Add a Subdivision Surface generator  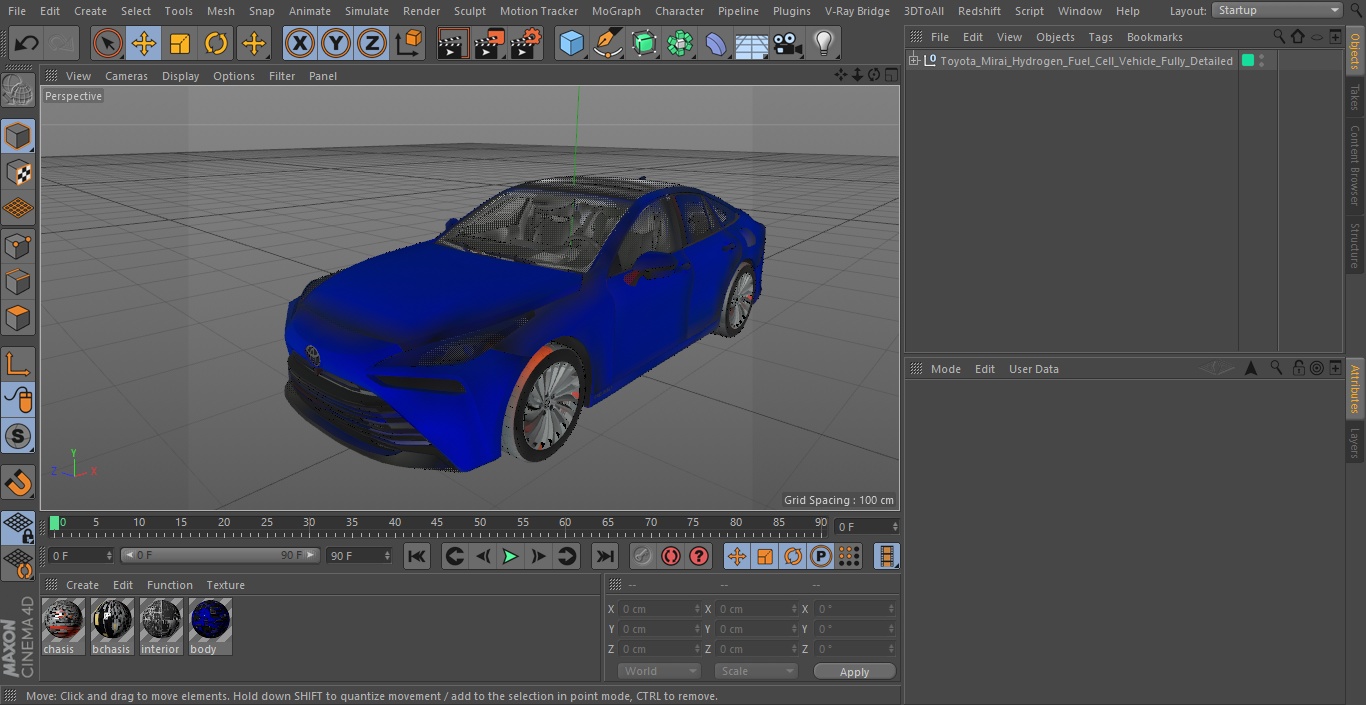click(x=644, y=43)
